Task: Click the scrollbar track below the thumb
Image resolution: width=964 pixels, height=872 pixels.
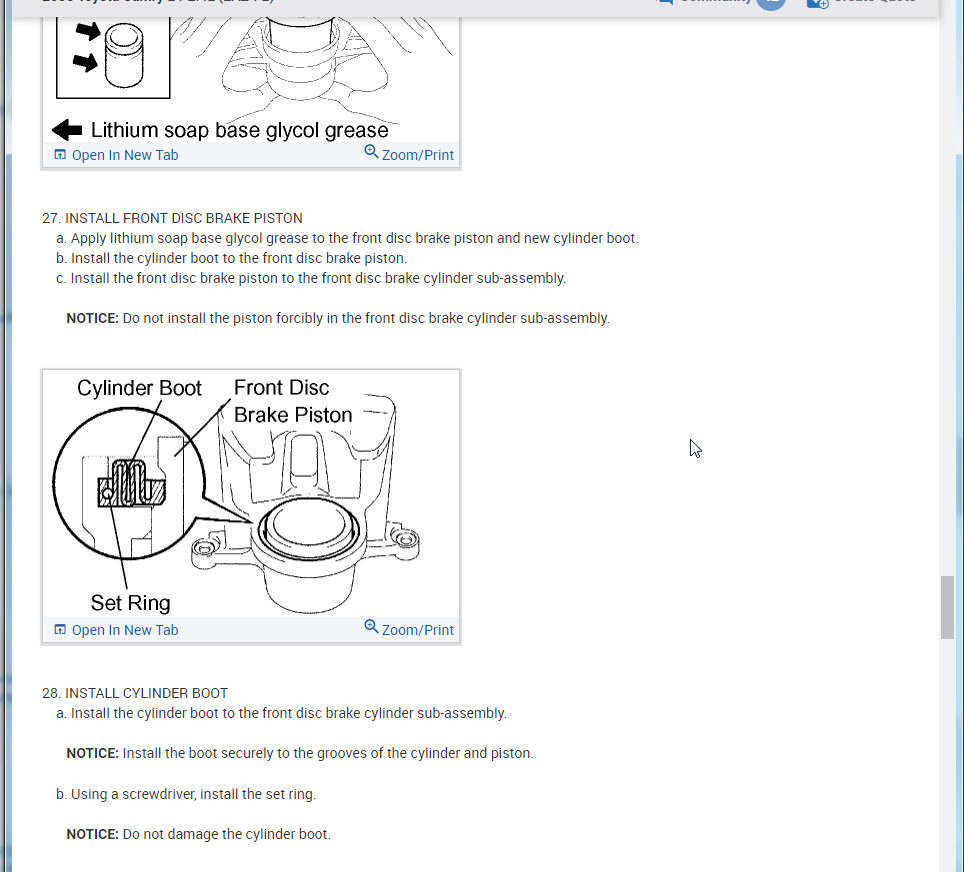Action: 947,755
